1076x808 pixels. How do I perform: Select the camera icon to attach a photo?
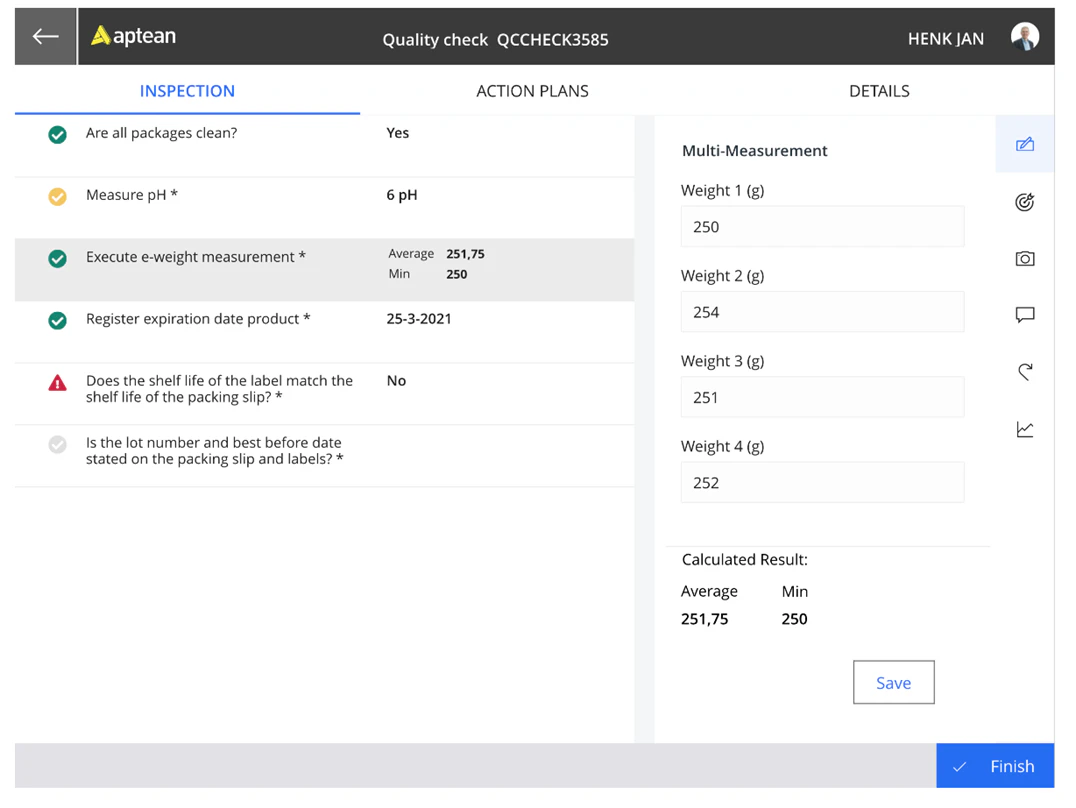[1024, 258]
